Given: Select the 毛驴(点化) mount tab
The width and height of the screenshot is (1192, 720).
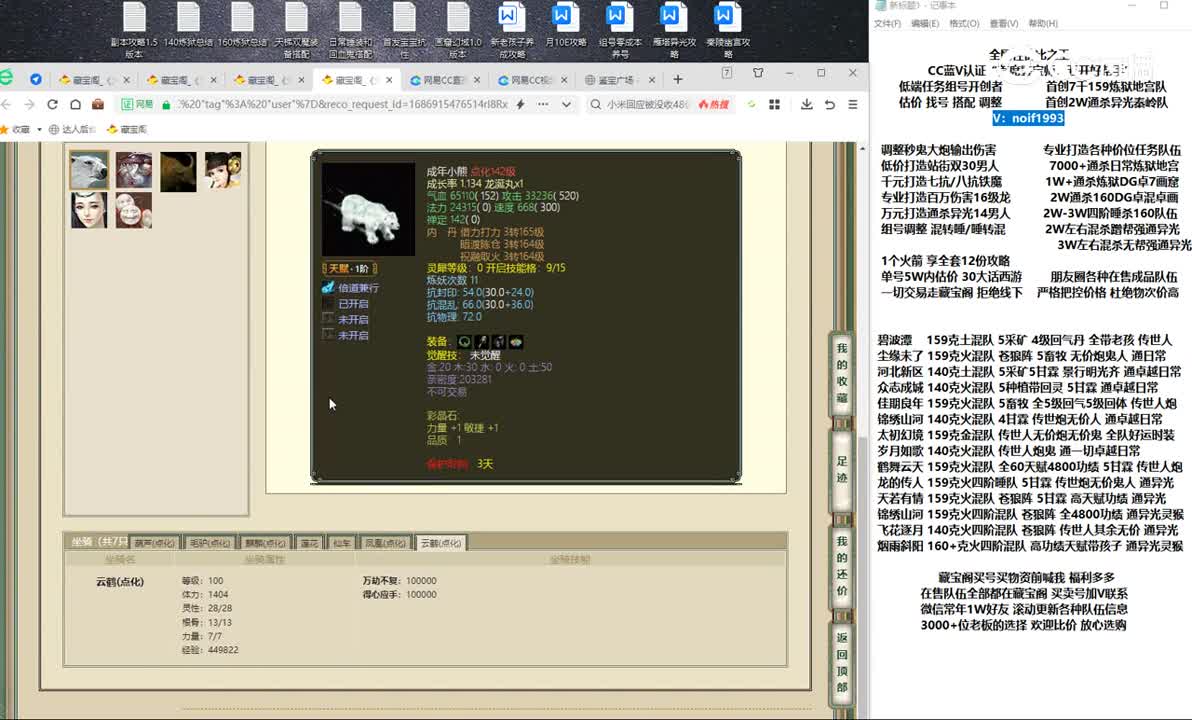Looking at the screenshot, I should pos(210,543).
